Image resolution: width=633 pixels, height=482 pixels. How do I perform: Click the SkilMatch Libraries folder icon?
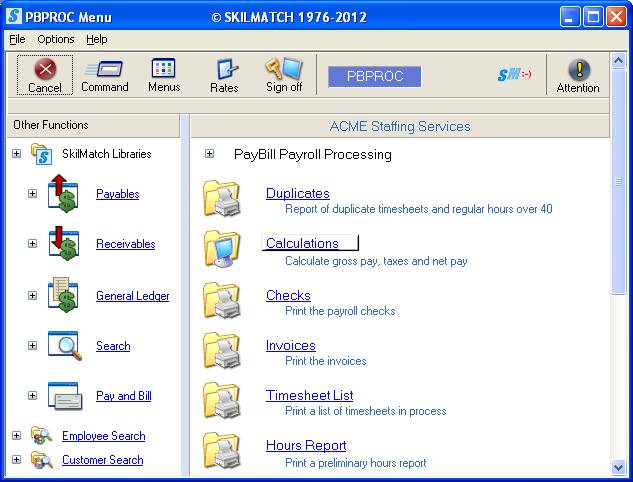click(42, 154)
